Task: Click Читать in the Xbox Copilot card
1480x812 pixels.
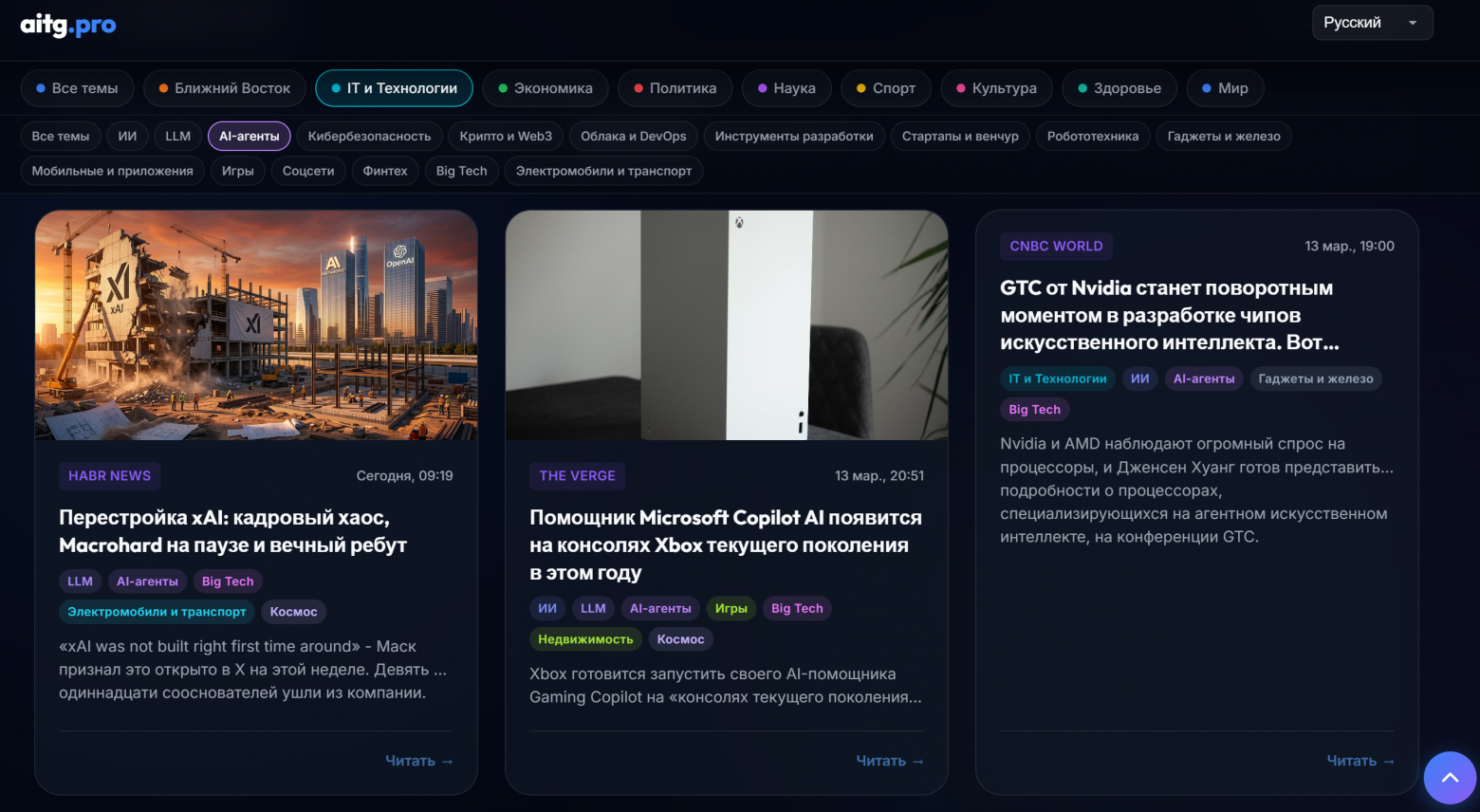Action: 890,761
